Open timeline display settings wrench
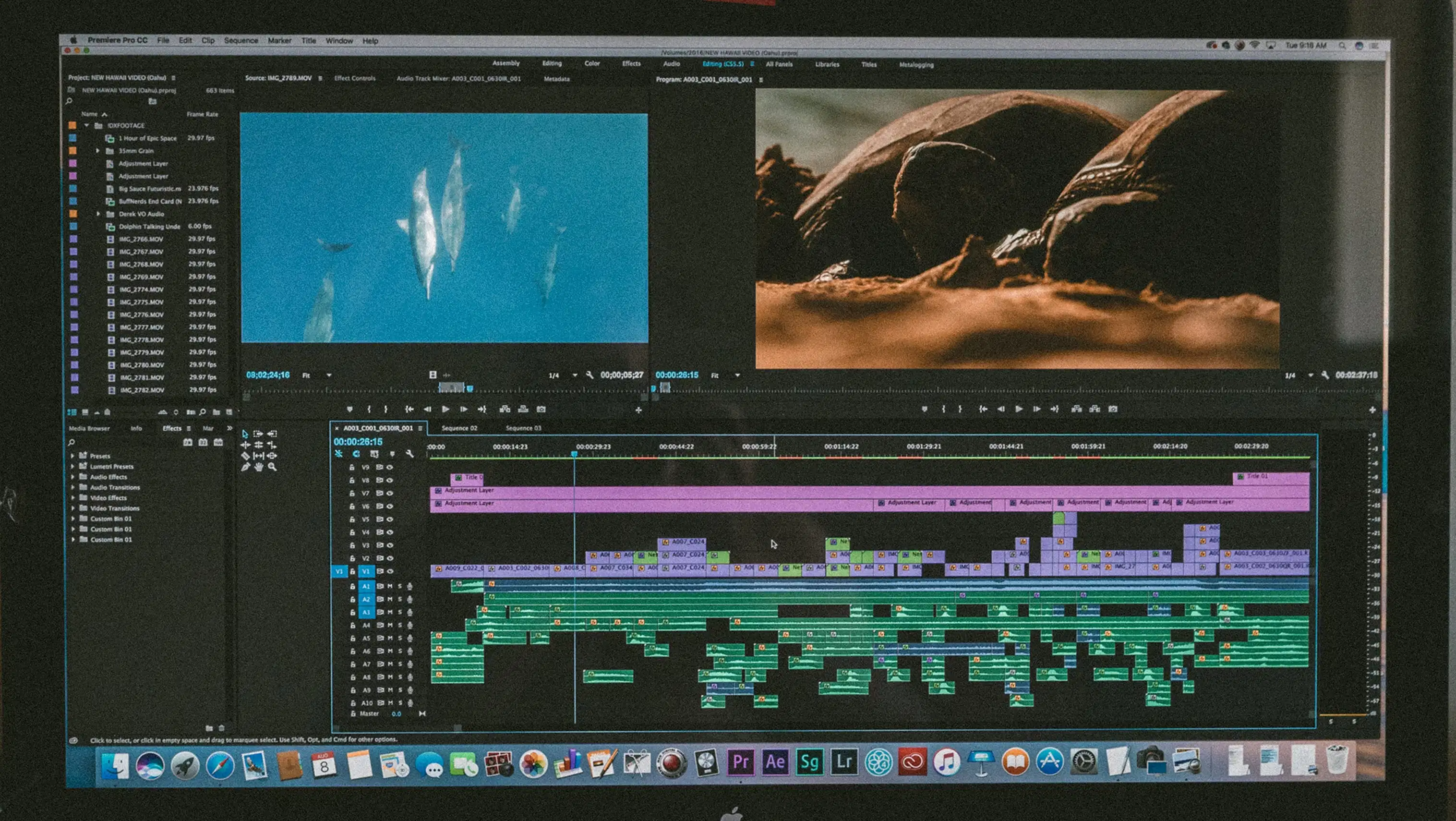This screenshot has width=1456, height=821. [409, 454]
